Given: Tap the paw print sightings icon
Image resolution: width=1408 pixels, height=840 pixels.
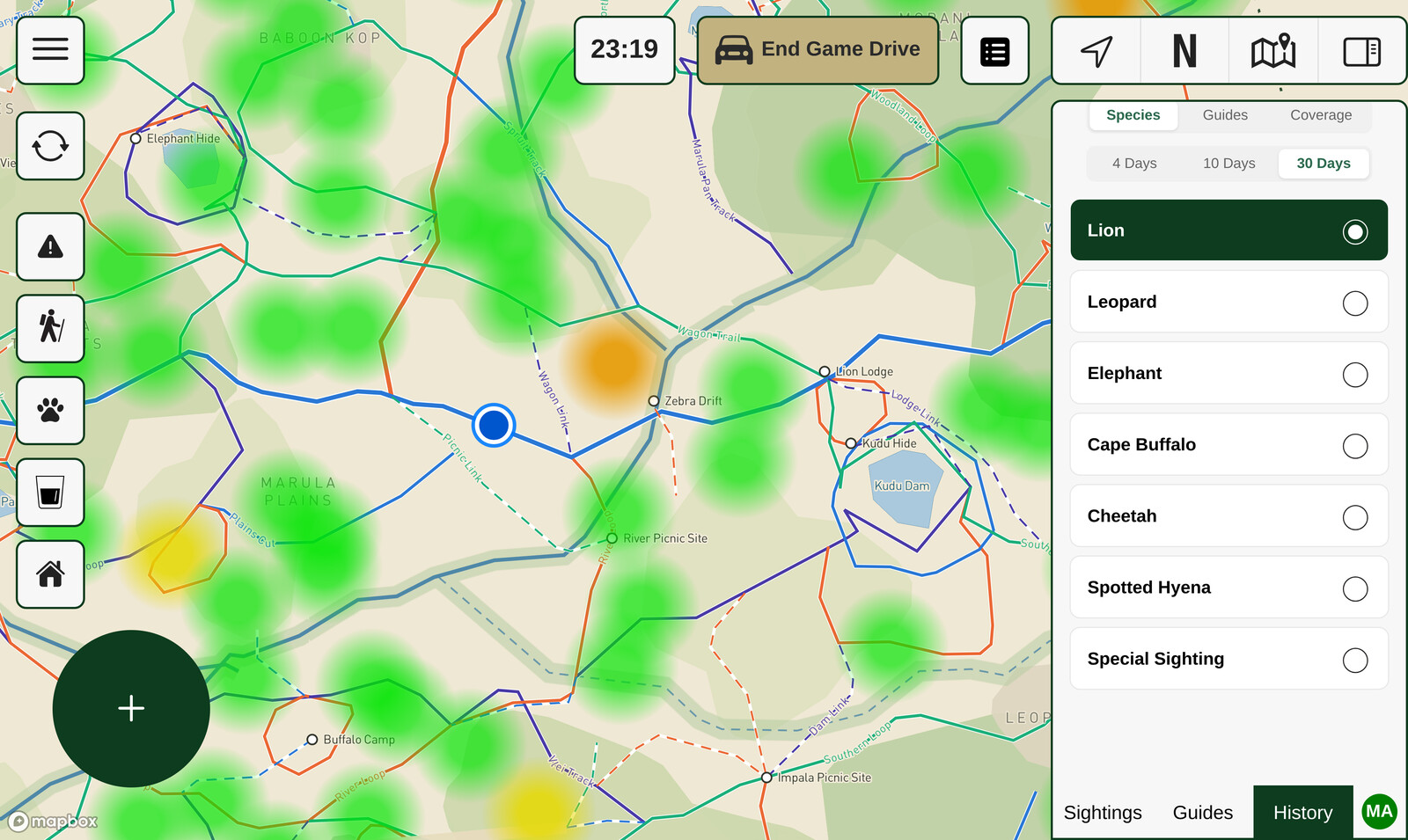Looking at the screenshot, I should 50,410.
